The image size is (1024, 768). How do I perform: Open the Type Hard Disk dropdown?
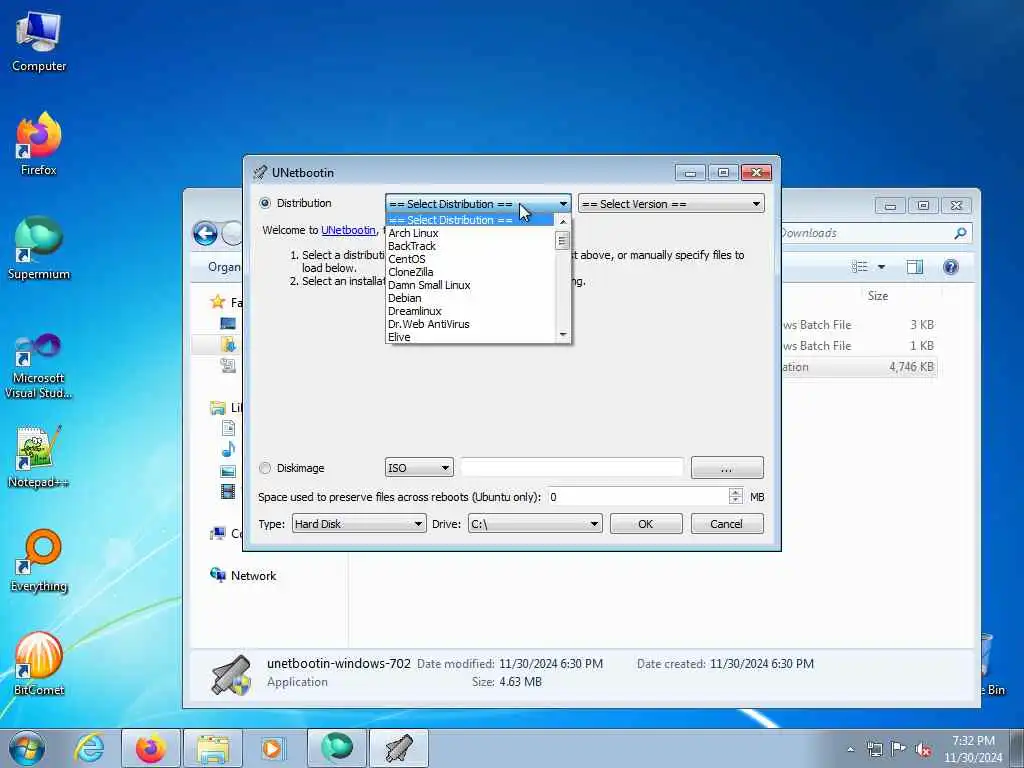359,524
